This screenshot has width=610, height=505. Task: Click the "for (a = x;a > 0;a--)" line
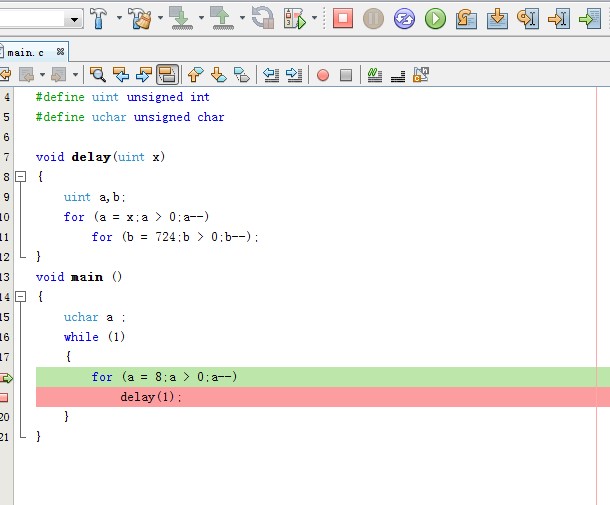pos(137,217)
